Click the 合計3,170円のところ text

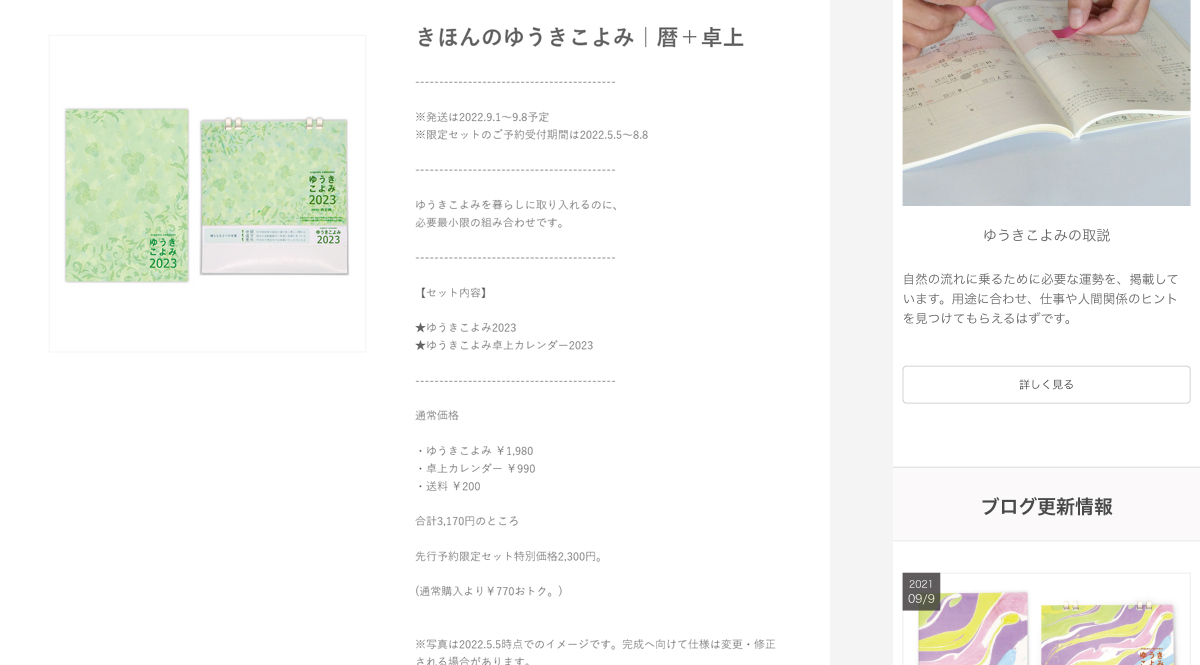467,521
